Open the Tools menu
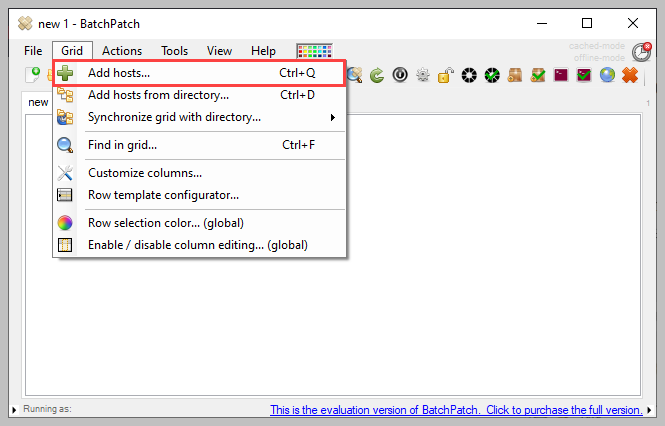This screenshot has height=426, width=665. [x=174, y=51]
